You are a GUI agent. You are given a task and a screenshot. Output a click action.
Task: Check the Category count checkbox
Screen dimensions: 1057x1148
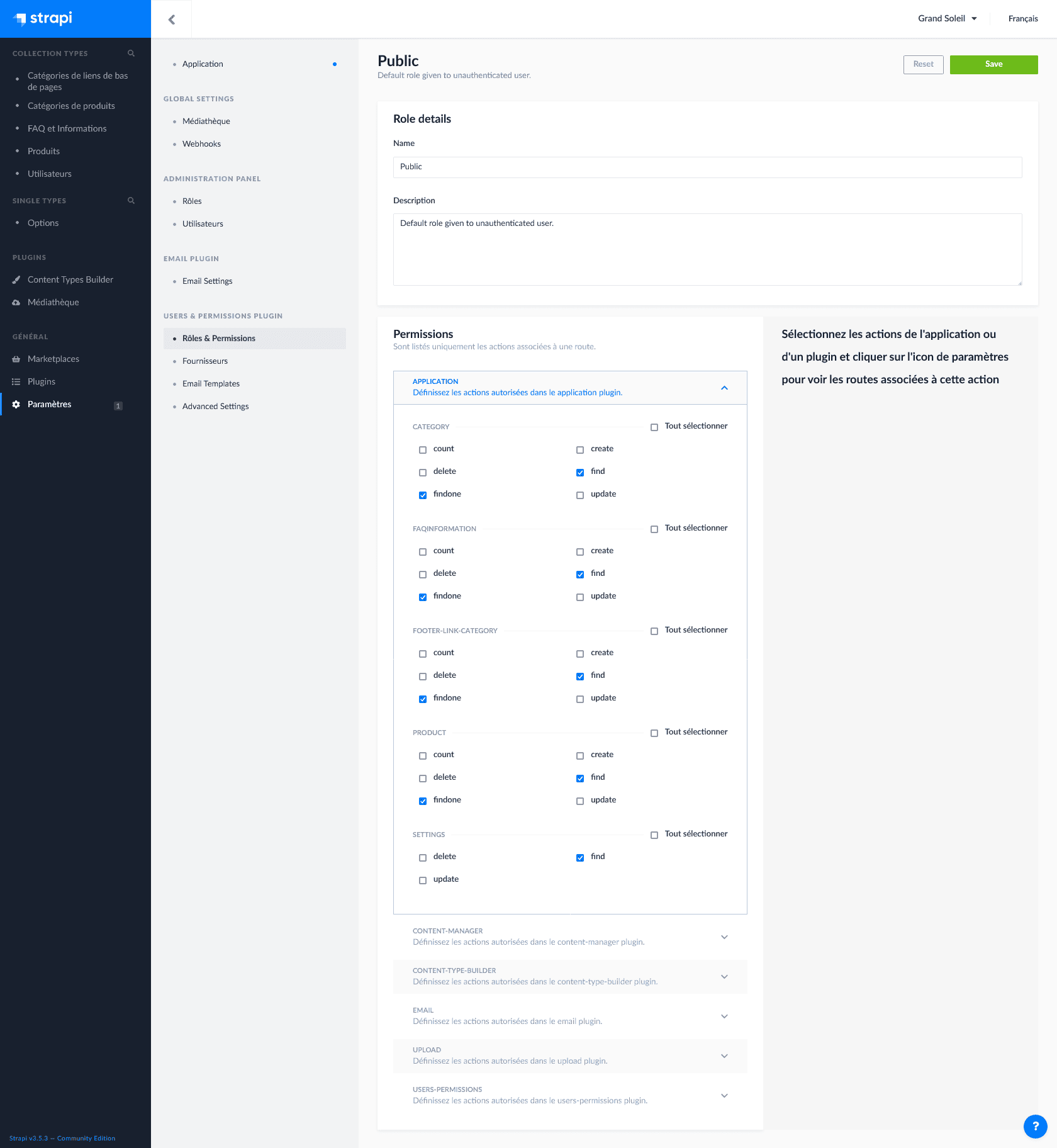point(423,449)
